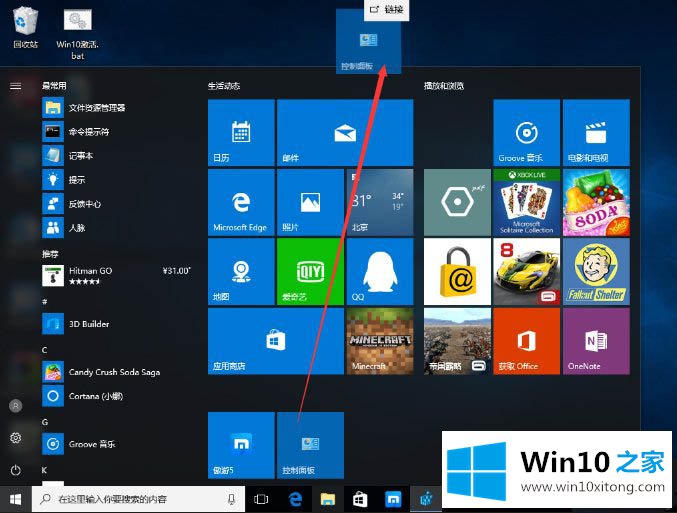Open the OneNote tile

[x=596, y=341]
